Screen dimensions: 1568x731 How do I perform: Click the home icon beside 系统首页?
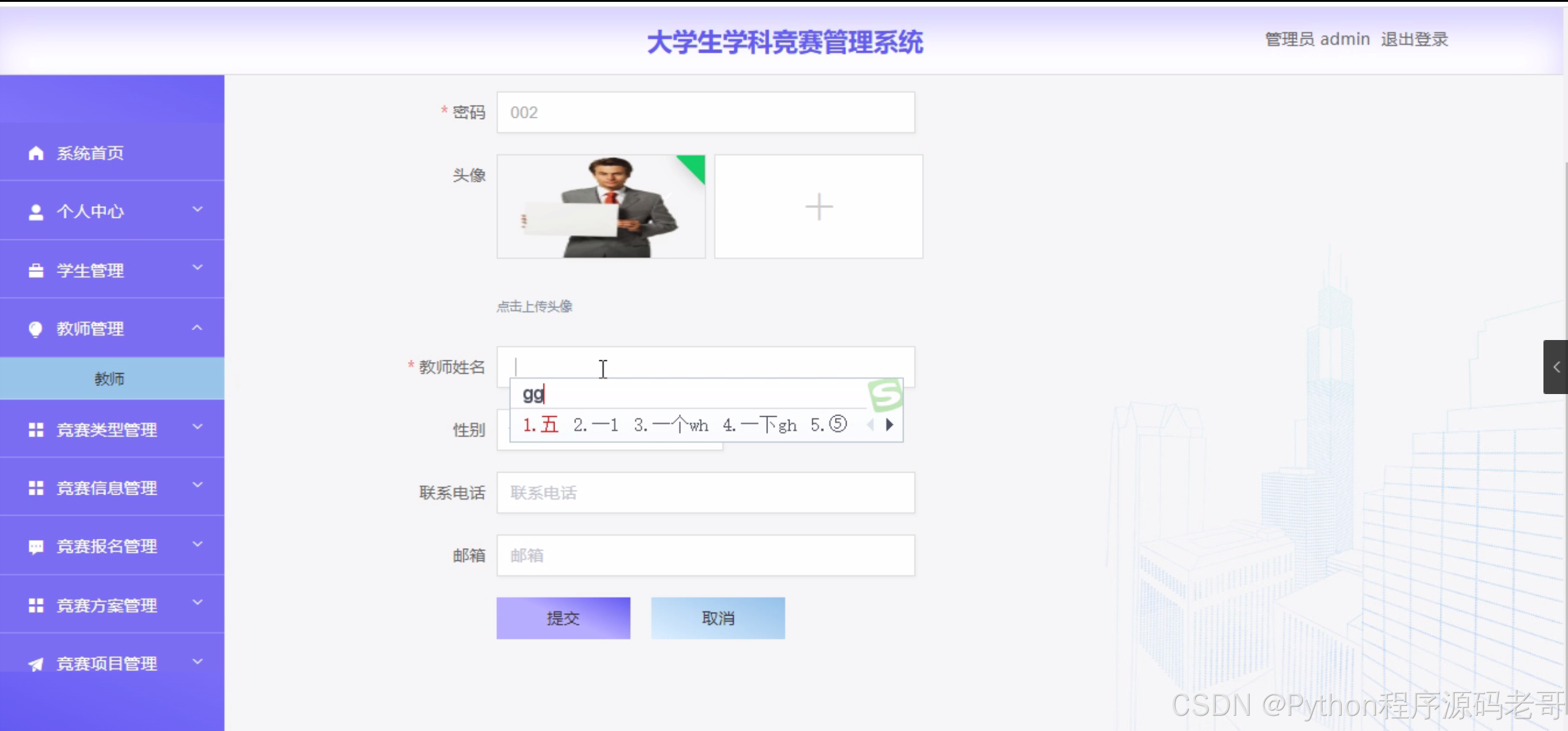click(x=36, y=153)
